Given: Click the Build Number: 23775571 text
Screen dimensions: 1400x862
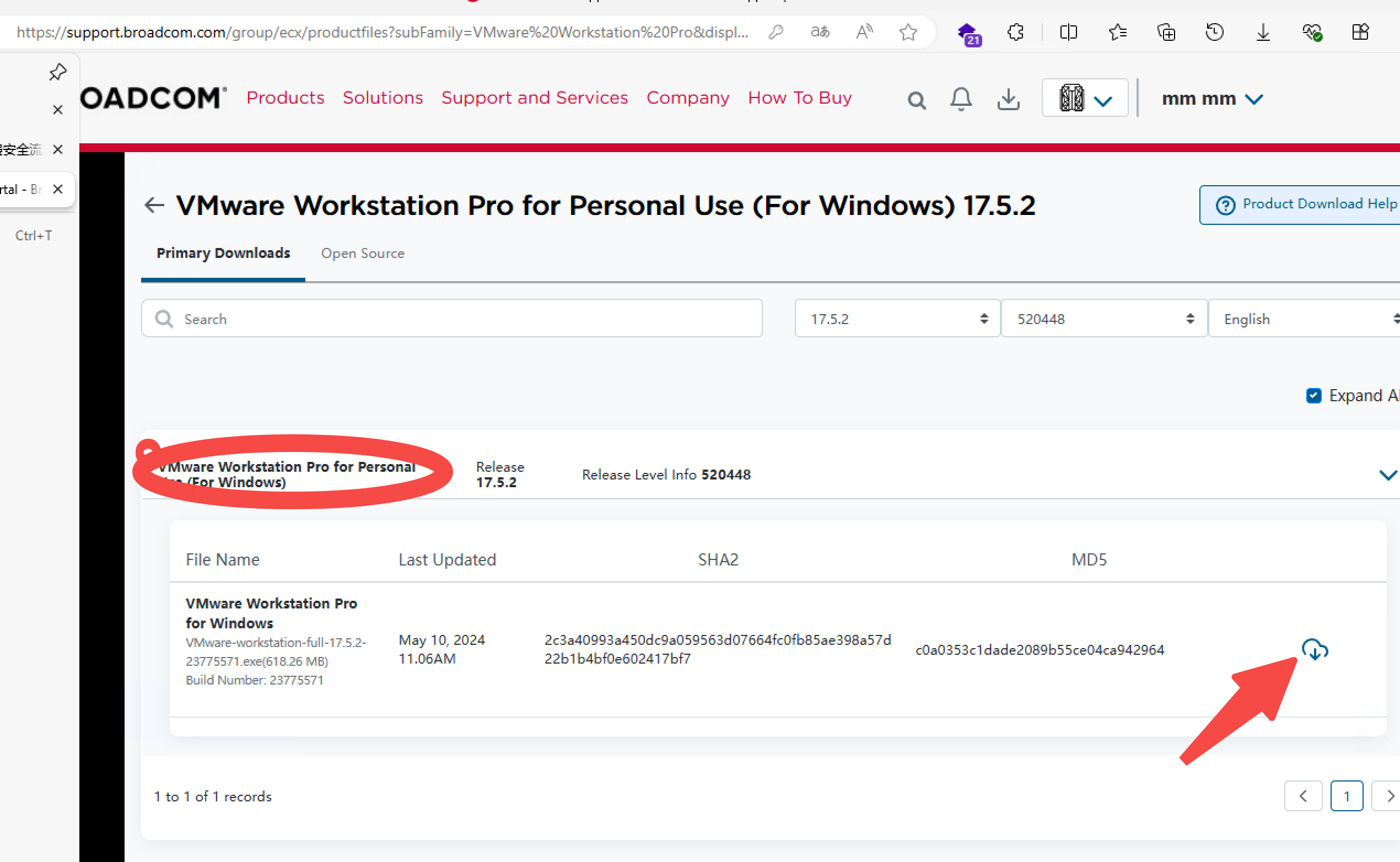Looking at the screenshot, I should (254, 680).
